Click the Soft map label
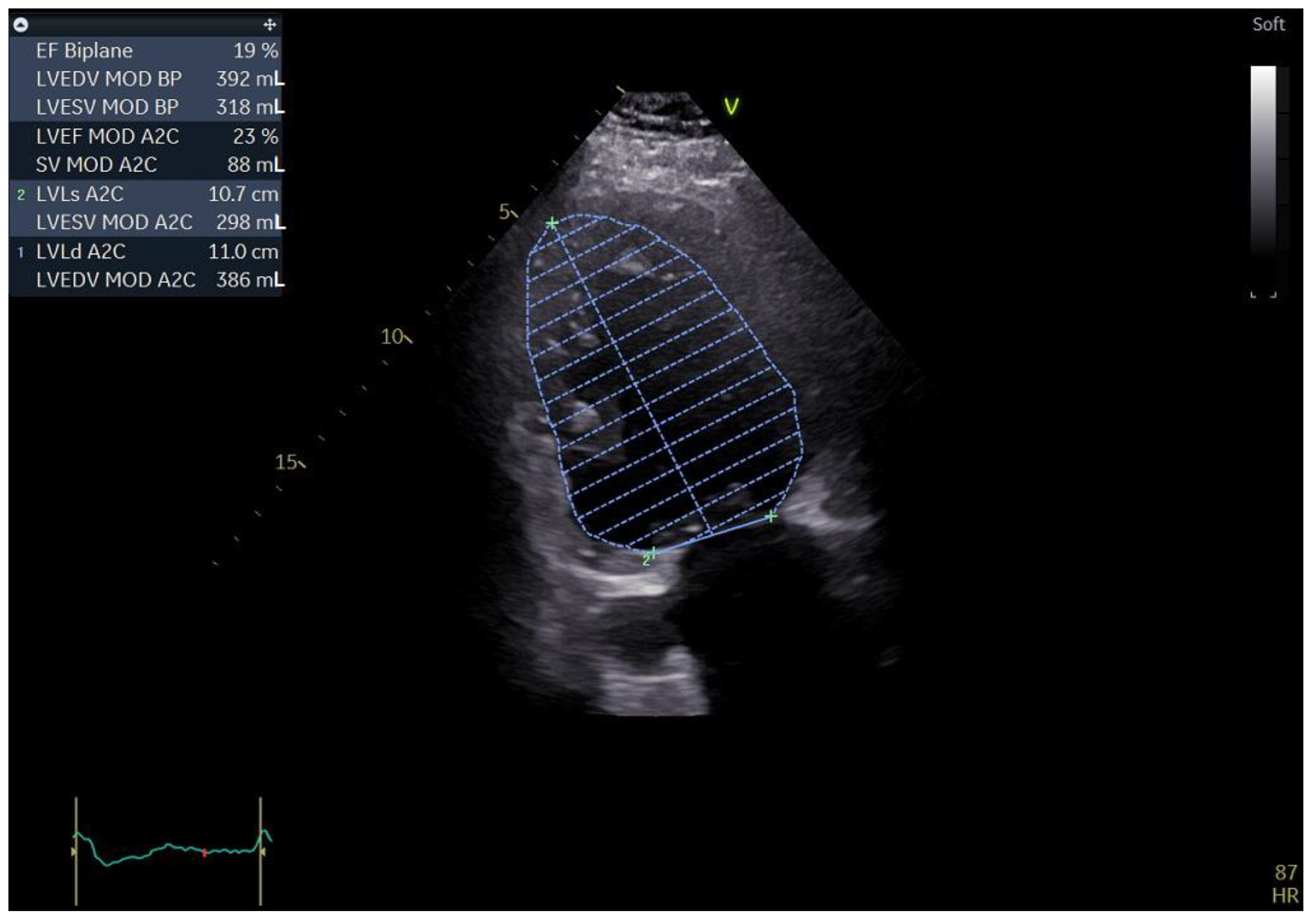The height and width of the screenshot is (921, 1316). 1268,24
